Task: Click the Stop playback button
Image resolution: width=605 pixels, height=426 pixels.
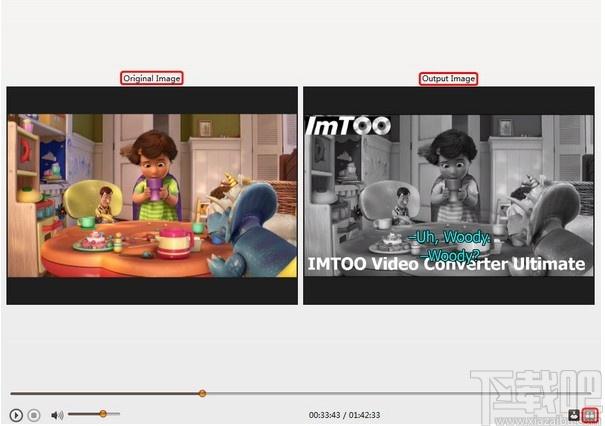Action: (x=34, y=415)
